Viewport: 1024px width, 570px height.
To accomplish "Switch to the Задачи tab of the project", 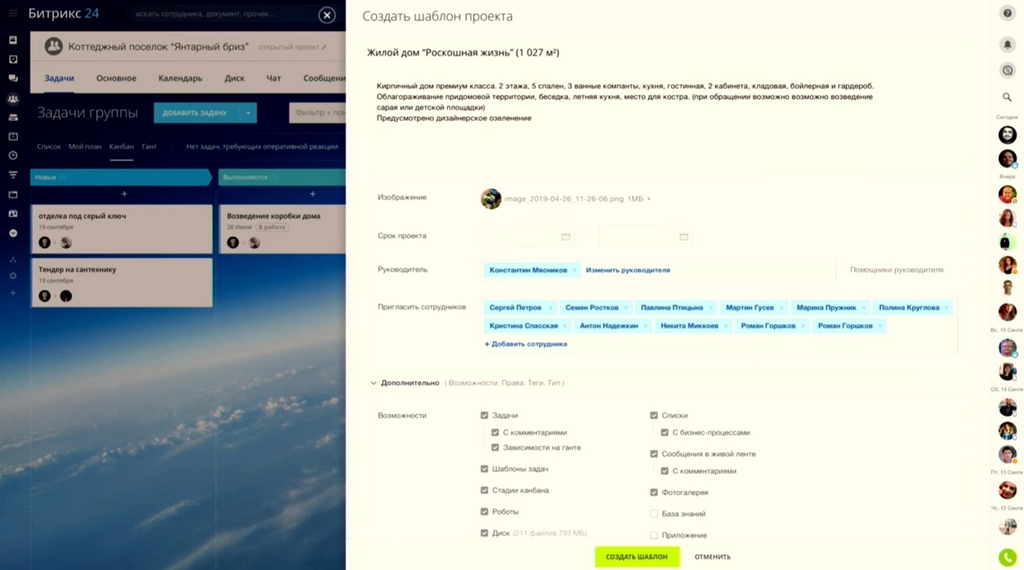I will tap(59, 78).
